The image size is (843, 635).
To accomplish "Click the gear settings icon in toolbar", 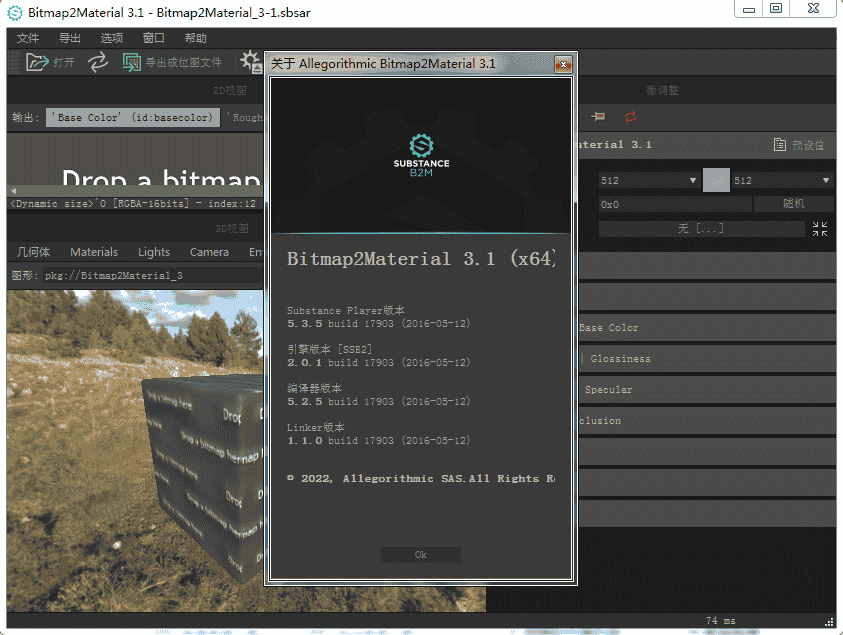I will 250,62.
